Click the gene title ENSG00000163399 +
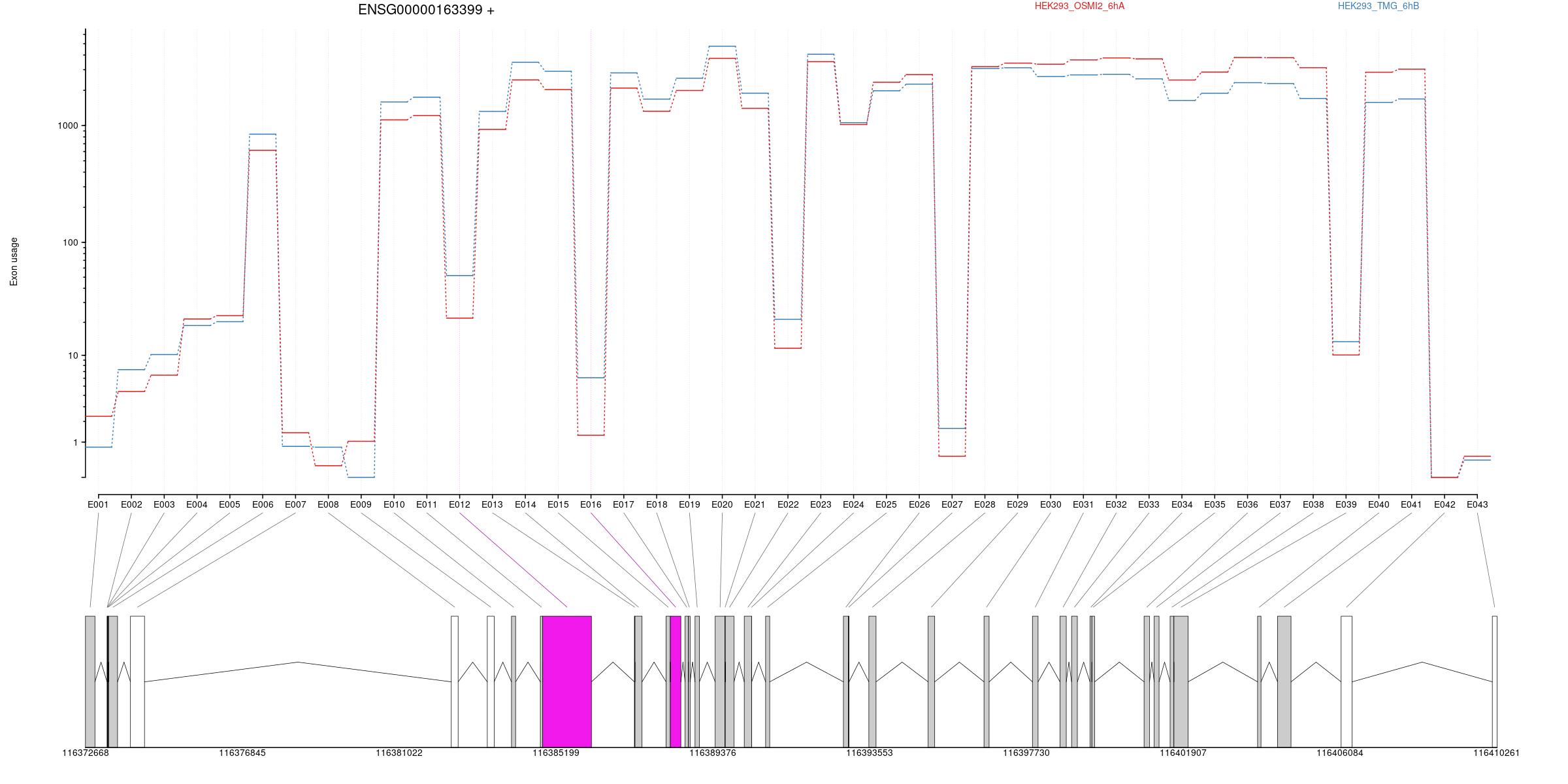The width and height of the screenshot is (1568, 784). [x=426, y=10]
